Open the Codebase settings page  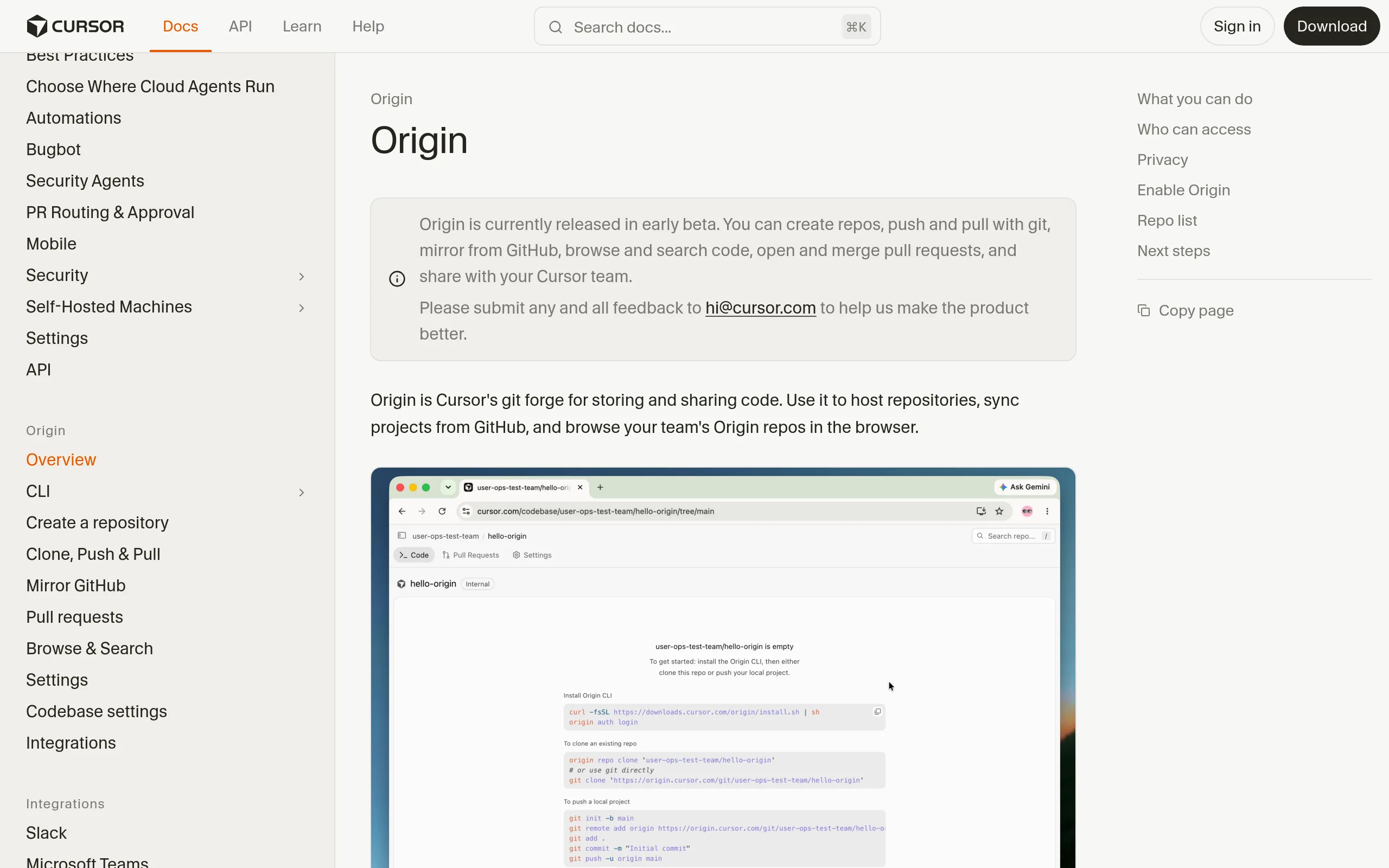[97, 712]
